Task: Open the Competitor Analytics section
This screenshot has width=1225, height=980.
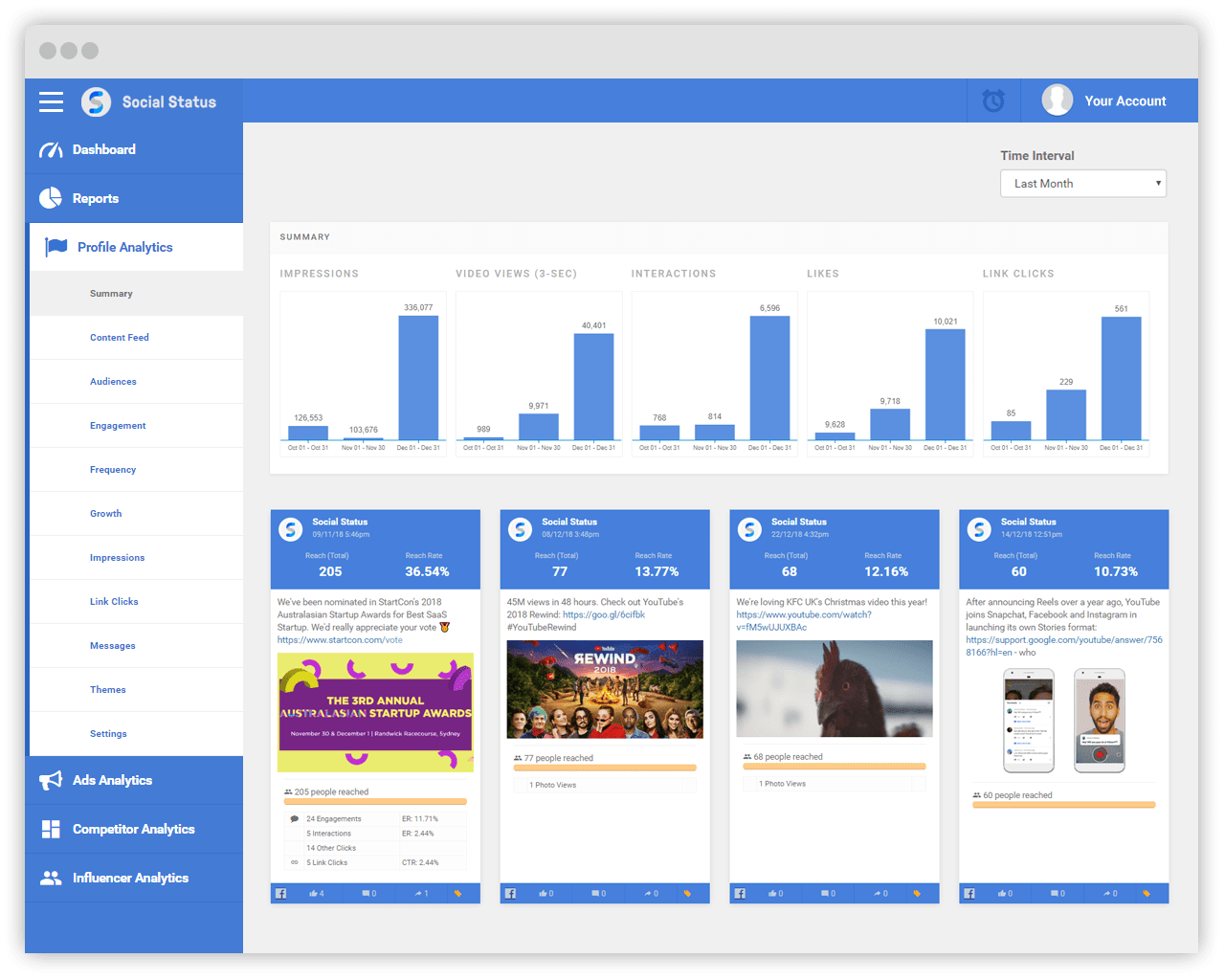Action: tap(134, 829)
